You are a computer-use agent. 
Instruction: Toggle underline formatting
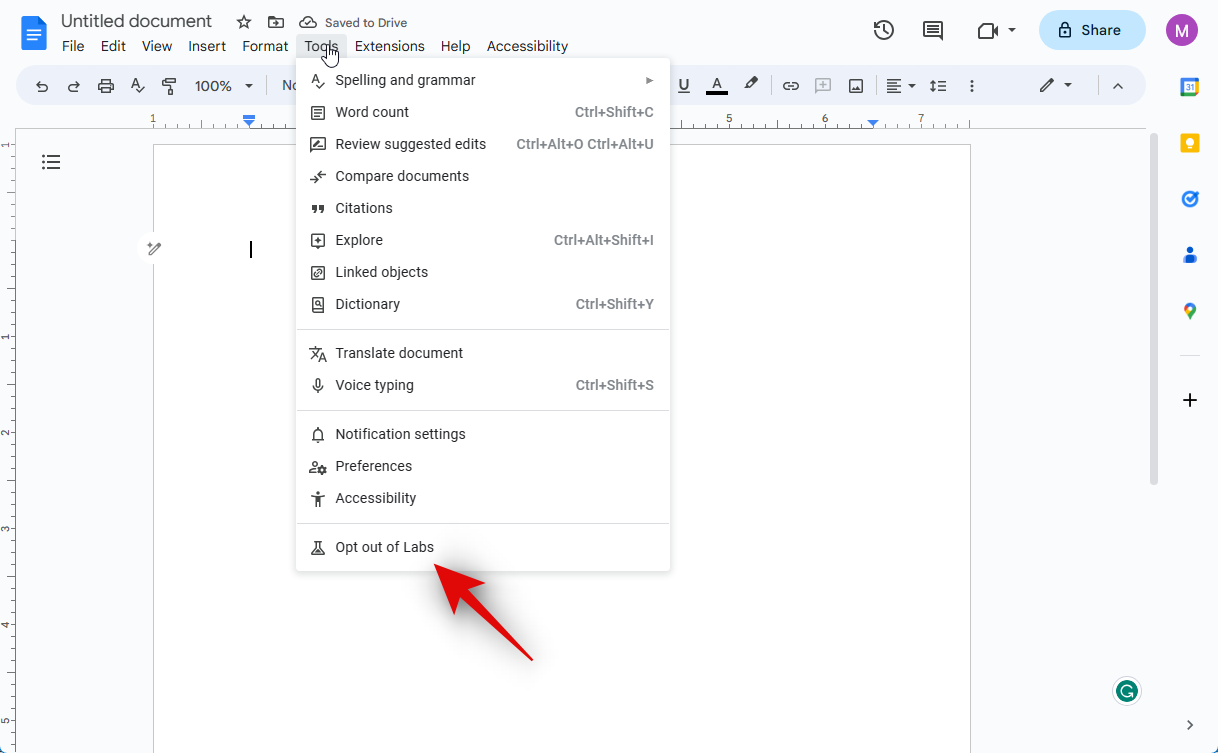[x=684, y=86]
